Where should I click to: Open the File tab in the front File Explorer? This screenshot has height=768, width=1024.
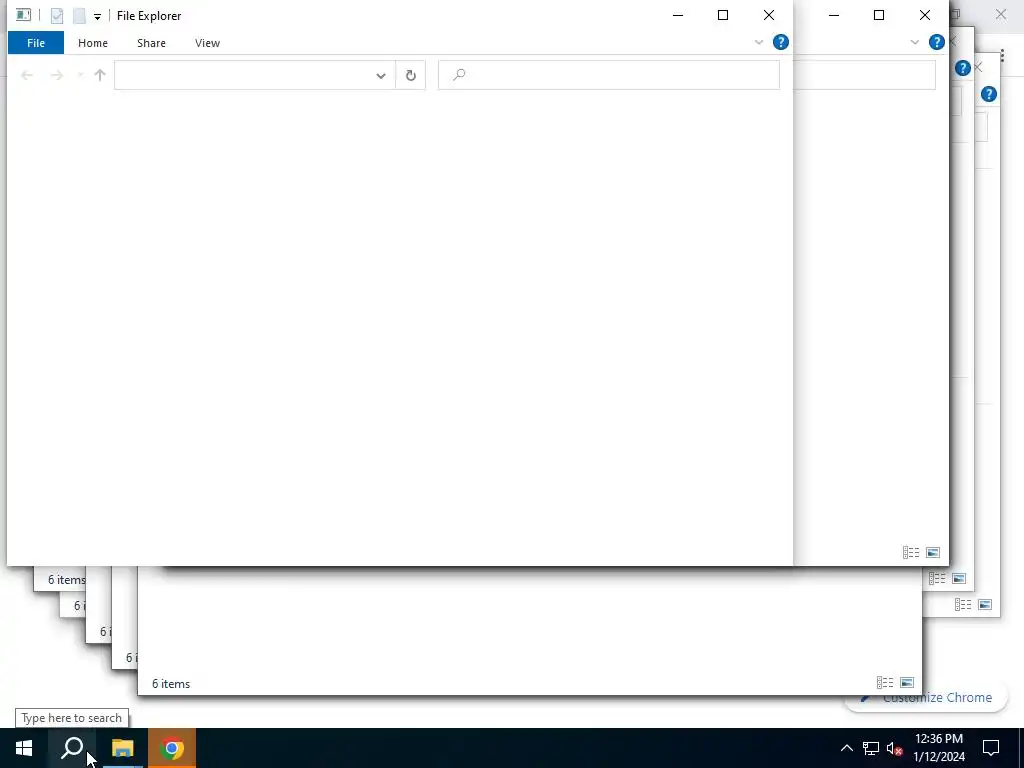(36, 43)
